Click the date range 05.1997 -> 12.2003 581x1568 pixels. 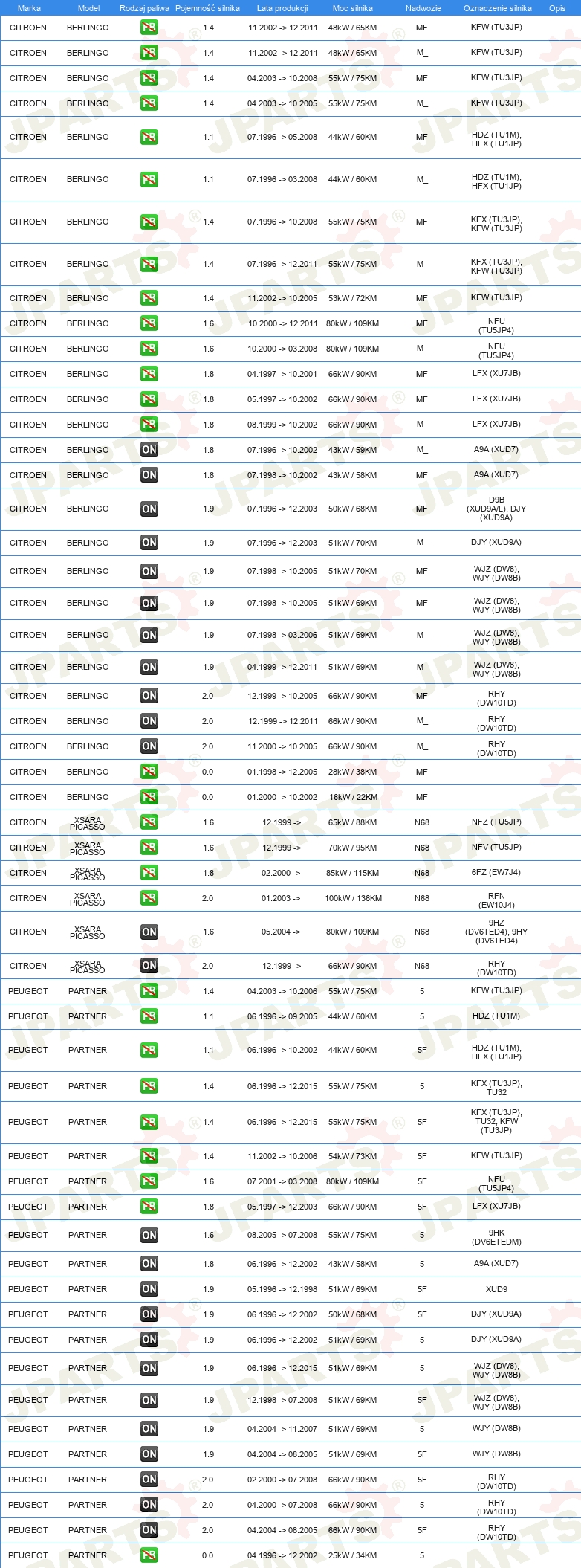coord(282,1207)
